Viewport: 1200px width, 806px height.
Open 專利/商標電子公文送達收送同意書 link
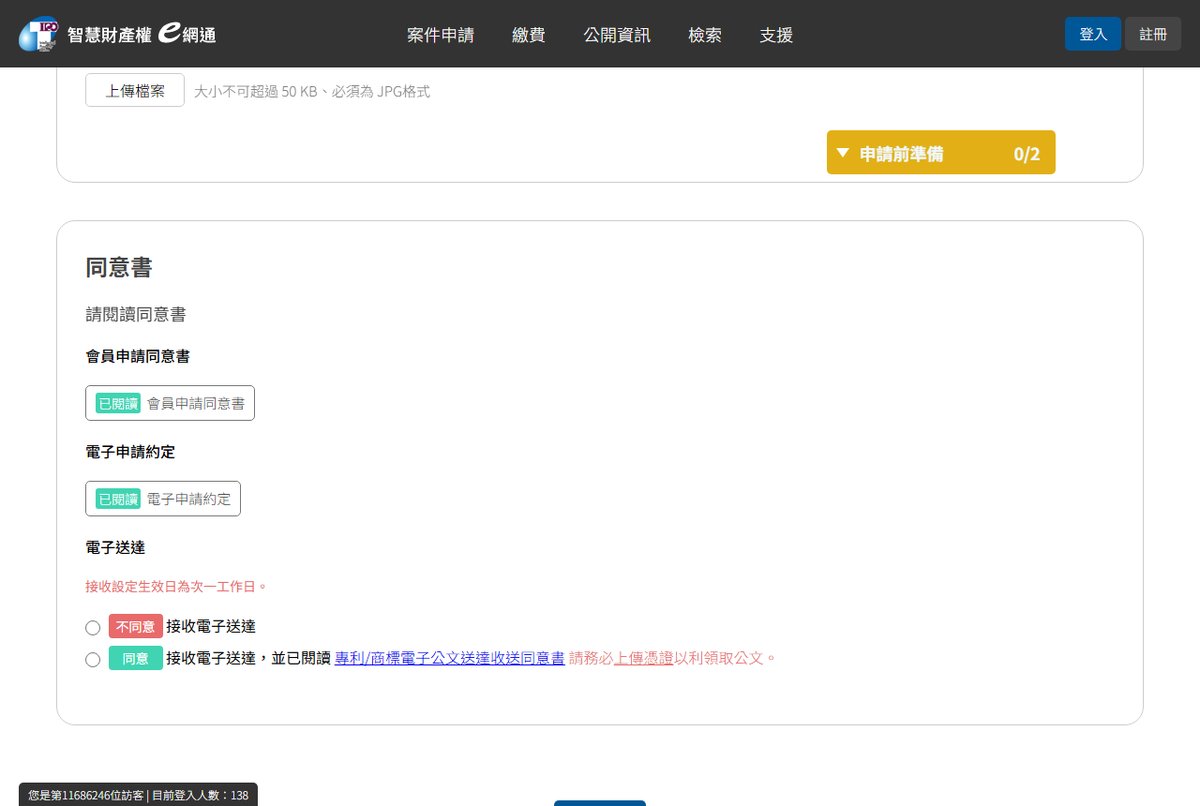point(450,658)
